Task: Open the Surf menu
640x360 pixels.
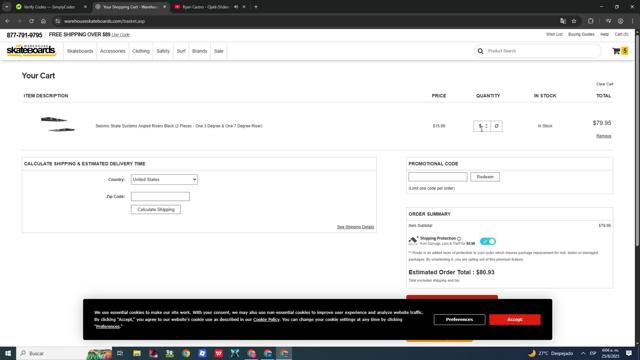Action: coord(181,51)
